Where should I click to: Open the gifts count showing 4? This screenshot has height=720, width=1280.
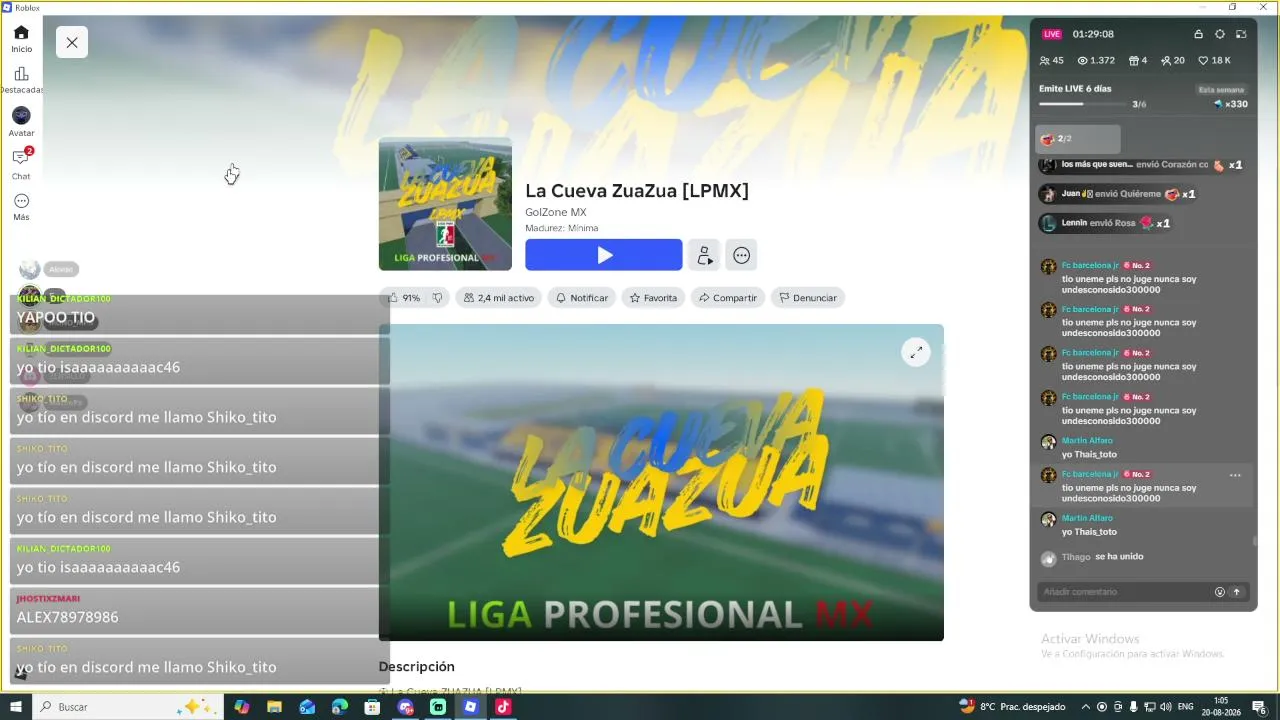1138,61
